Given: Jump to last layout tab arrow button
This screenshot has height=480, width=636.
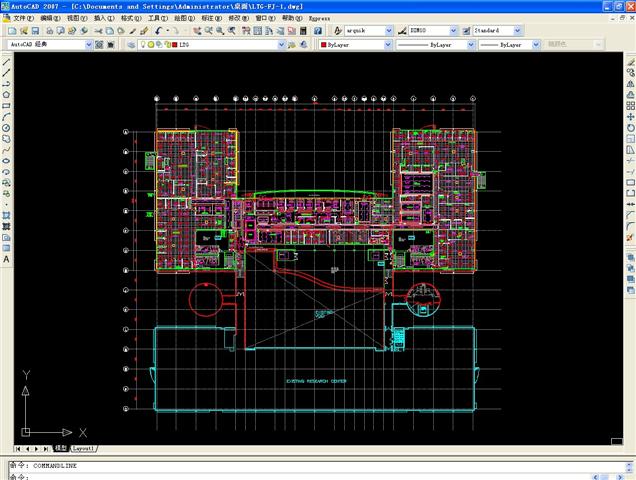Looking at the screenshot, I should click(46, 449).
